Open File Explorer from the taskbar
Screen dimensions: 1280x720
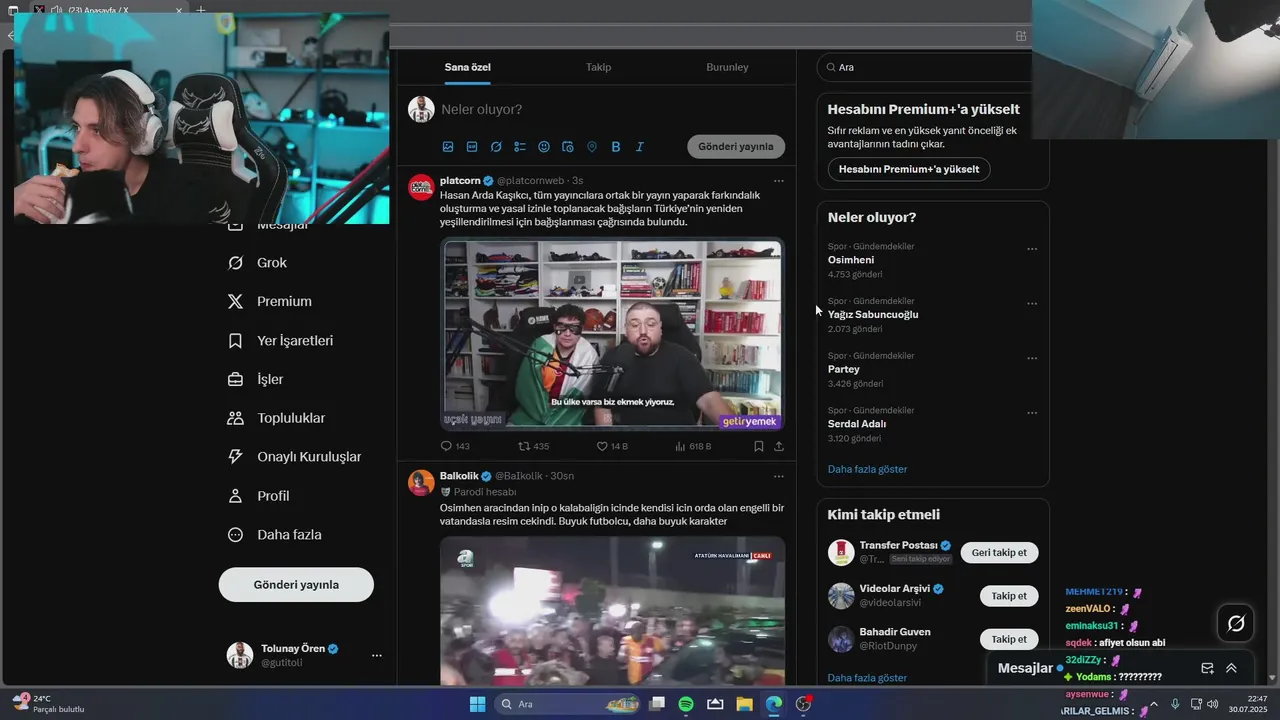pyautogui.click(x=744, y=704)
